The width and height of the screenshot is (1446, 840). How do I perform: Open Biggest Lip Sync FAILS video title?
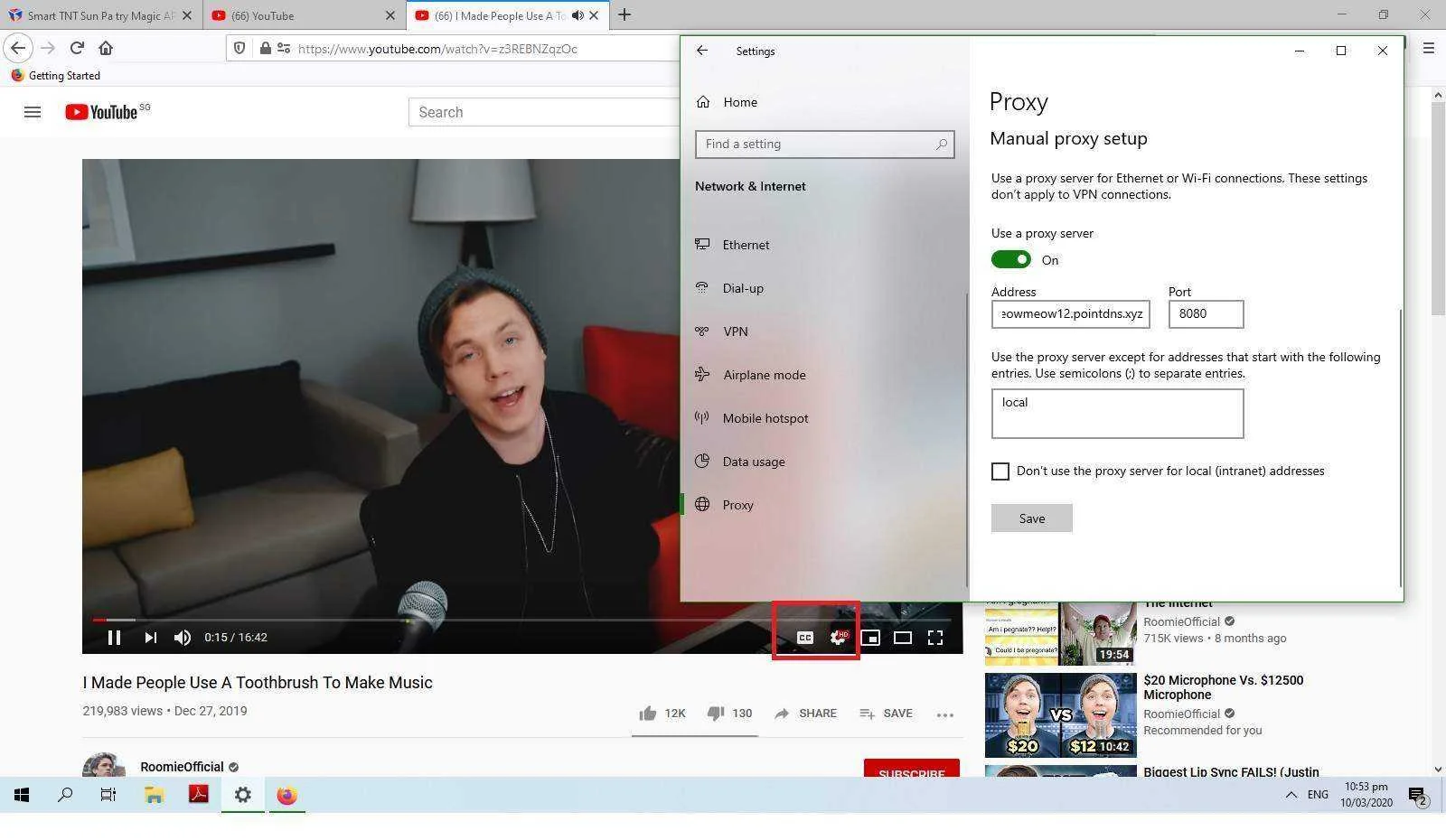[x=1231, y=771]
